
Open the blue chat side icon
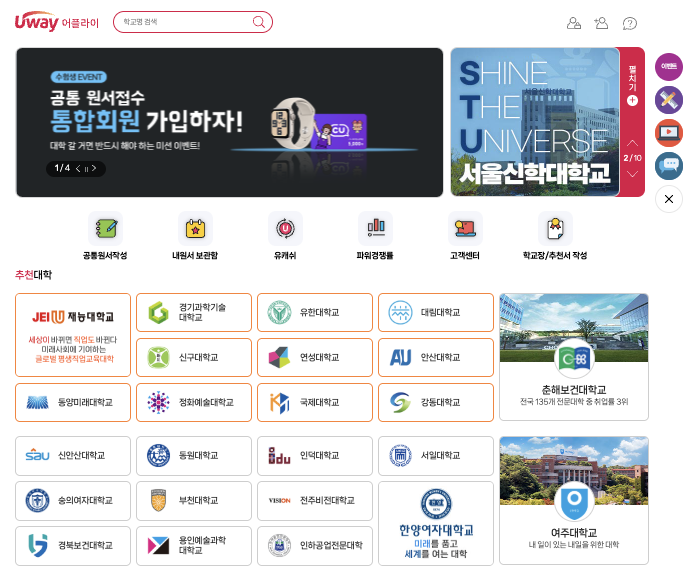[669, 166]
